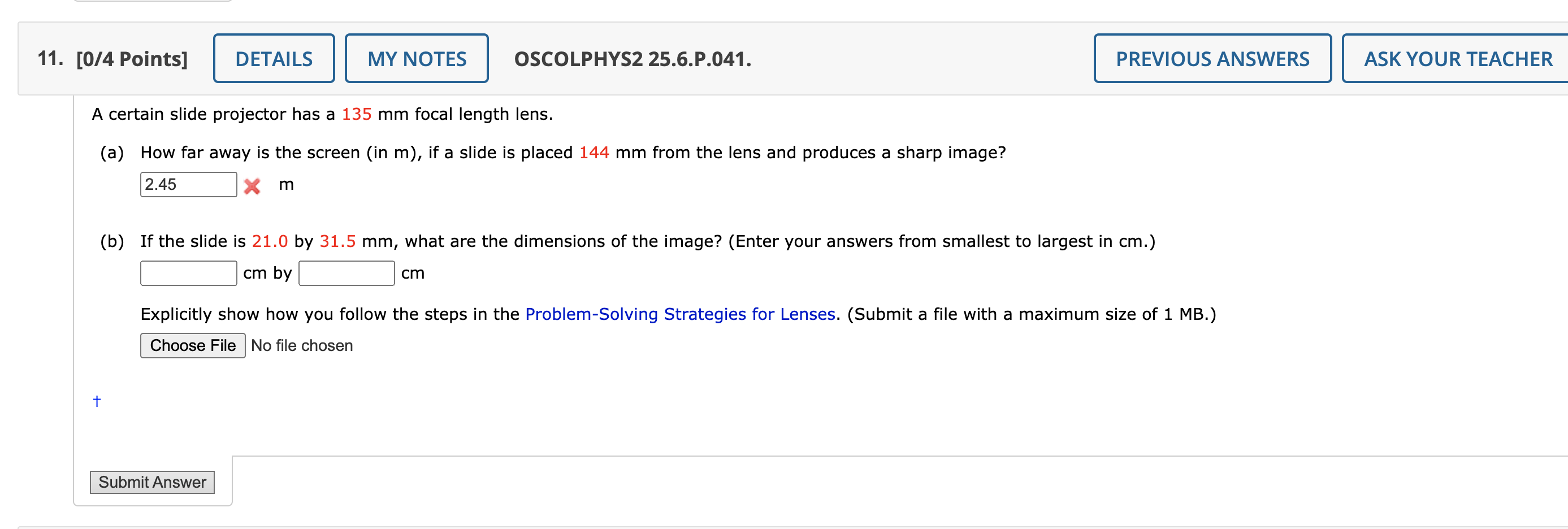
Task: Click the first cm dimension input box
Action: pos(188,274)
